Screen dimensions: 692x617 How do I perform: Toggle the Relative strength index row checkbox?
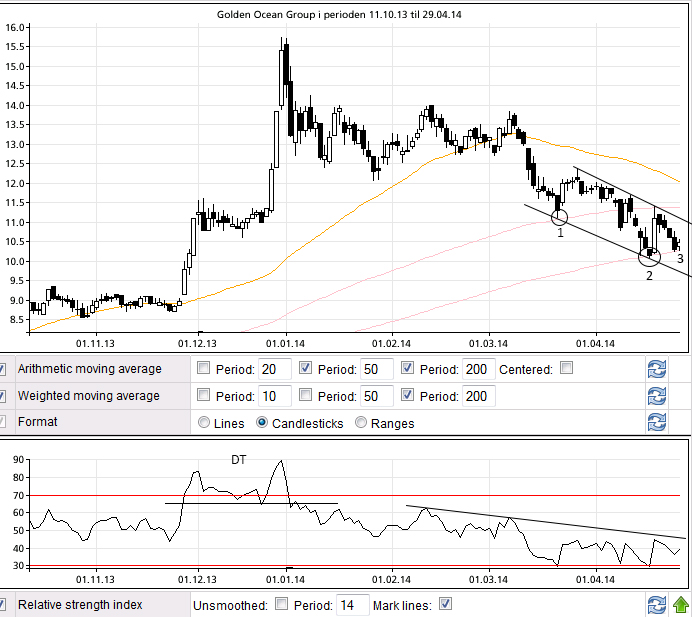(4, 604)
